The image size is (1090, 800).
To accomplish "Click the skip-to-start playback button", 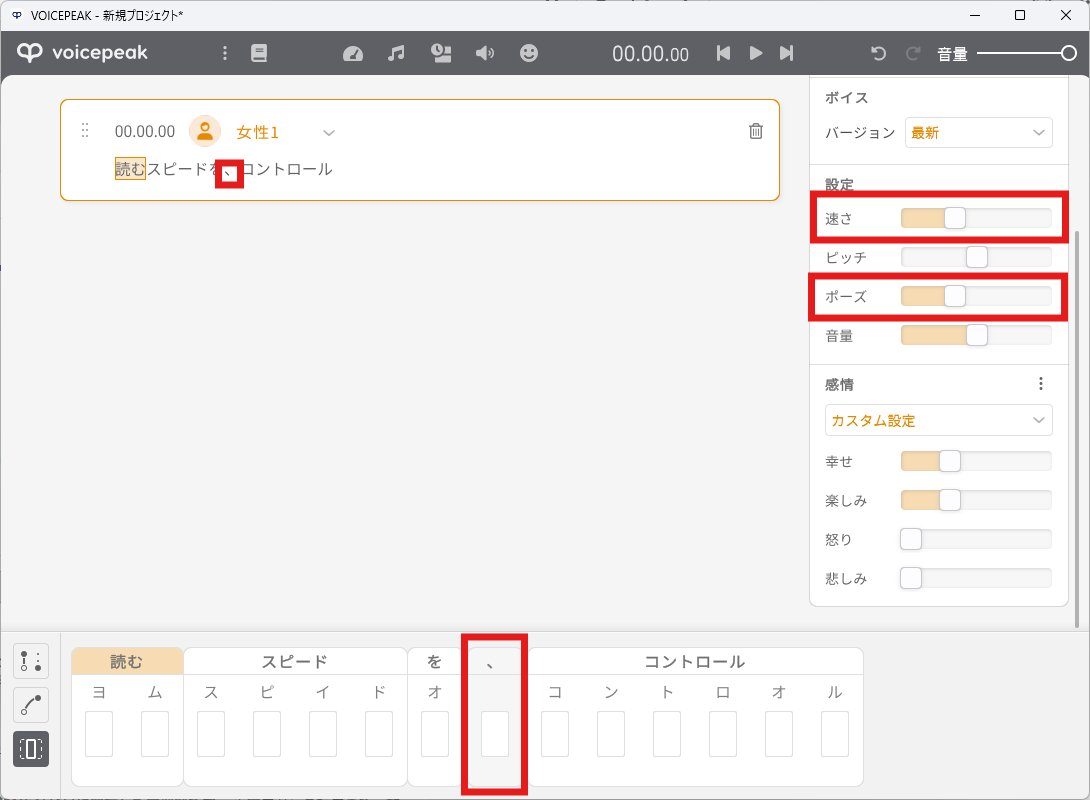I will point(723,54).
